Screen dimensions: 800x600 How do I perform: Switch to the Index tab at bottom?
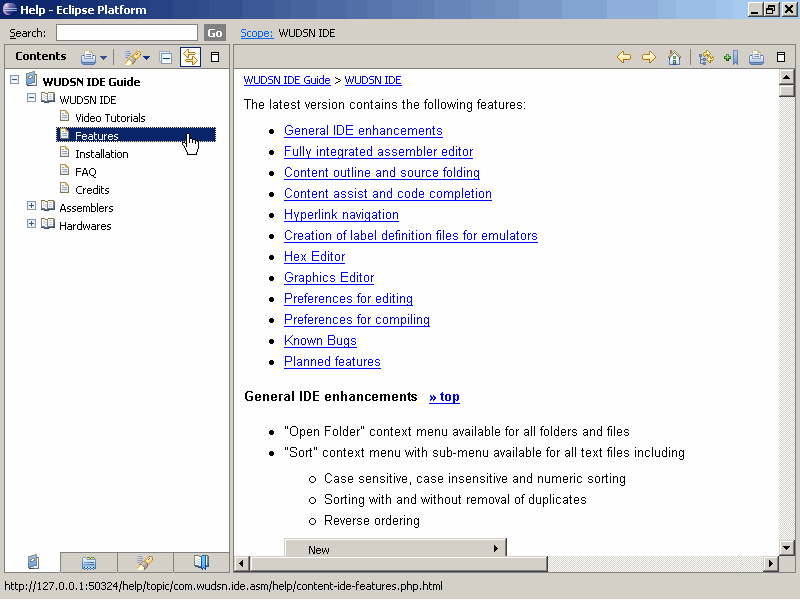(x=89, y=562)
